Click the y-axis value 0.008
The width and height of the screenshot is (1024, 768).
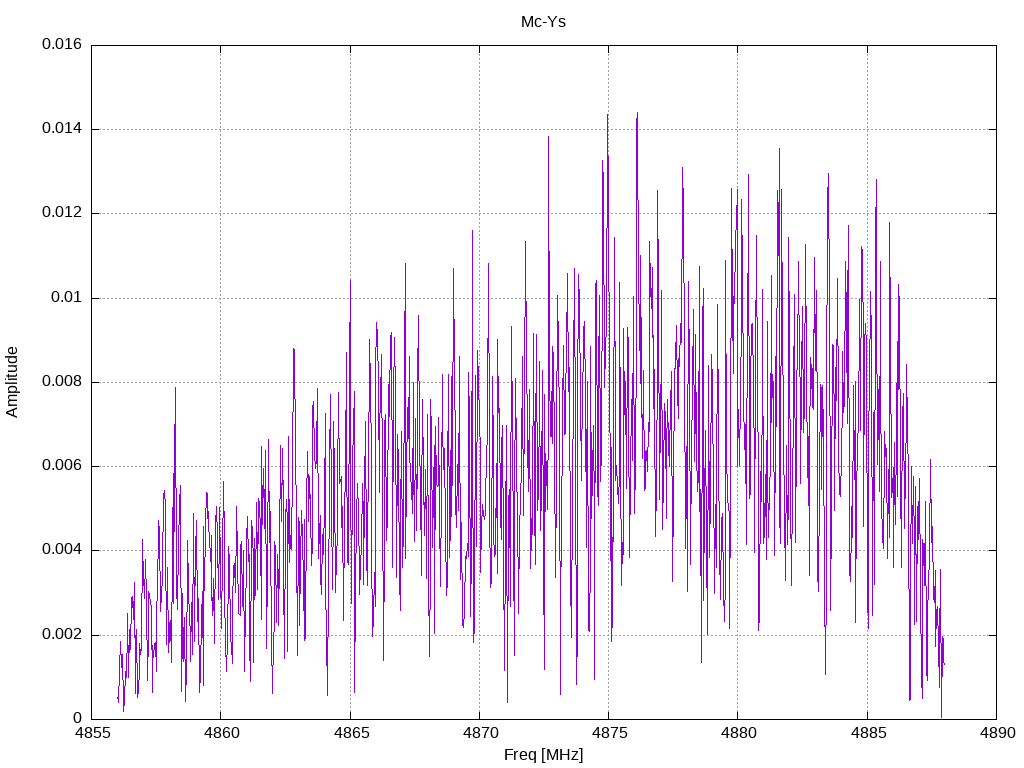click(62, 381)
